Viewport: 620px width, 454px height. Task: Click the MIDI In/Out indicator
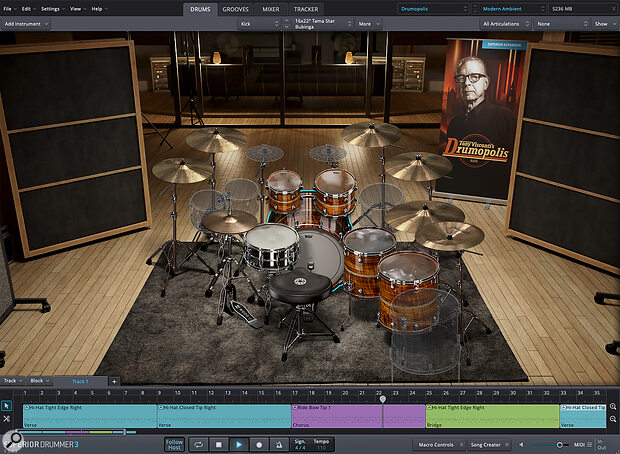pos(600,445)
